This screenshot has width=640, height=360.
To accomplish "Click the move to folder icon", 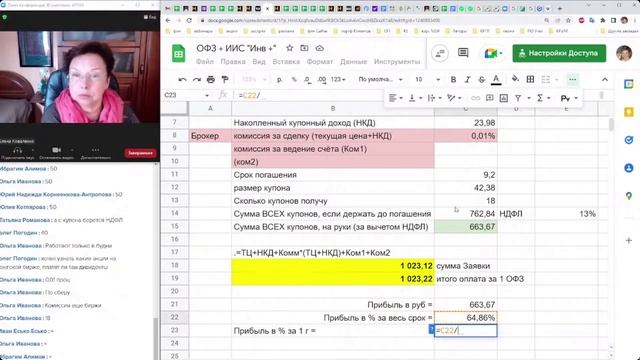I will tap(304, 48).
